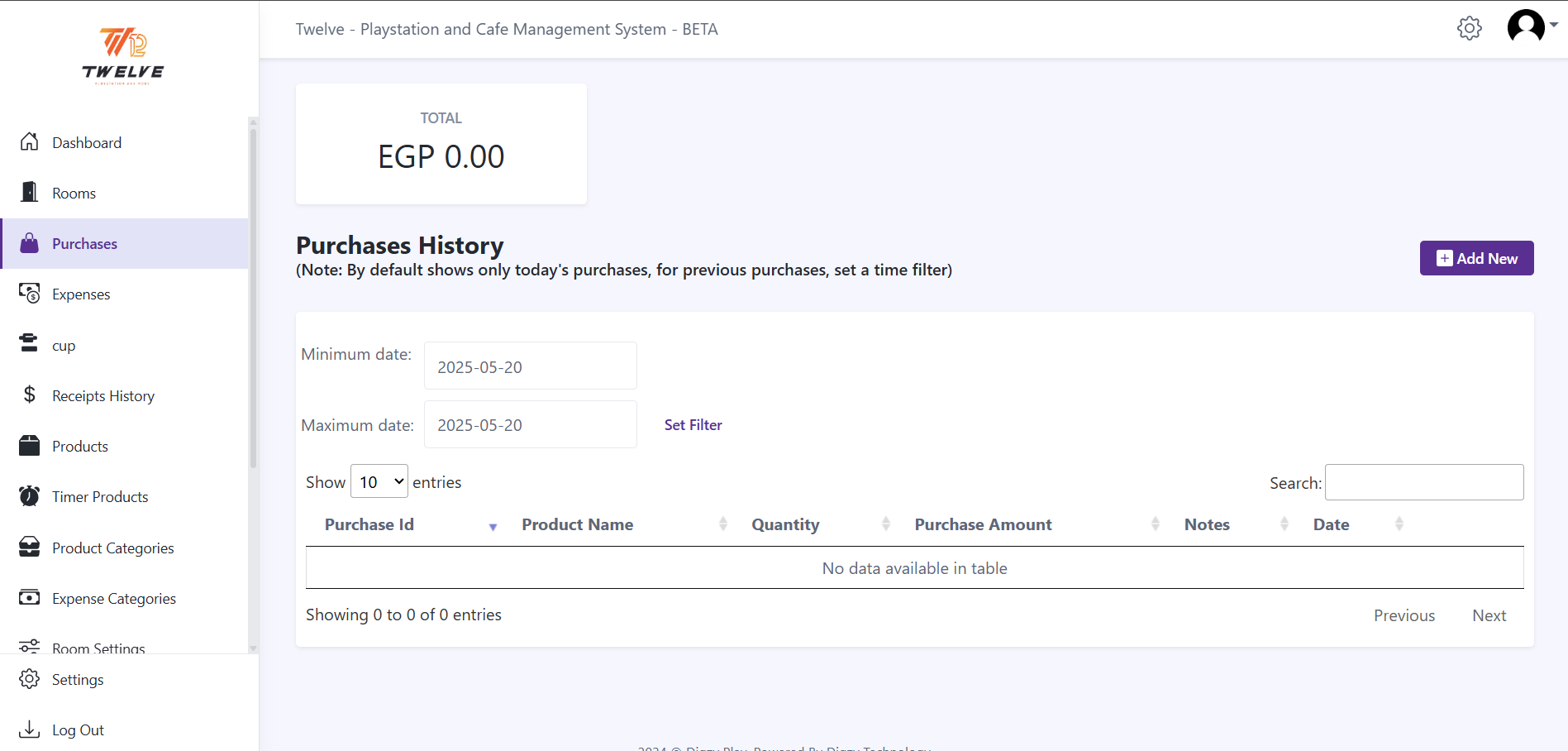
Task: Select Purchases in the sidebar menu
Action: tap(84, 244)
